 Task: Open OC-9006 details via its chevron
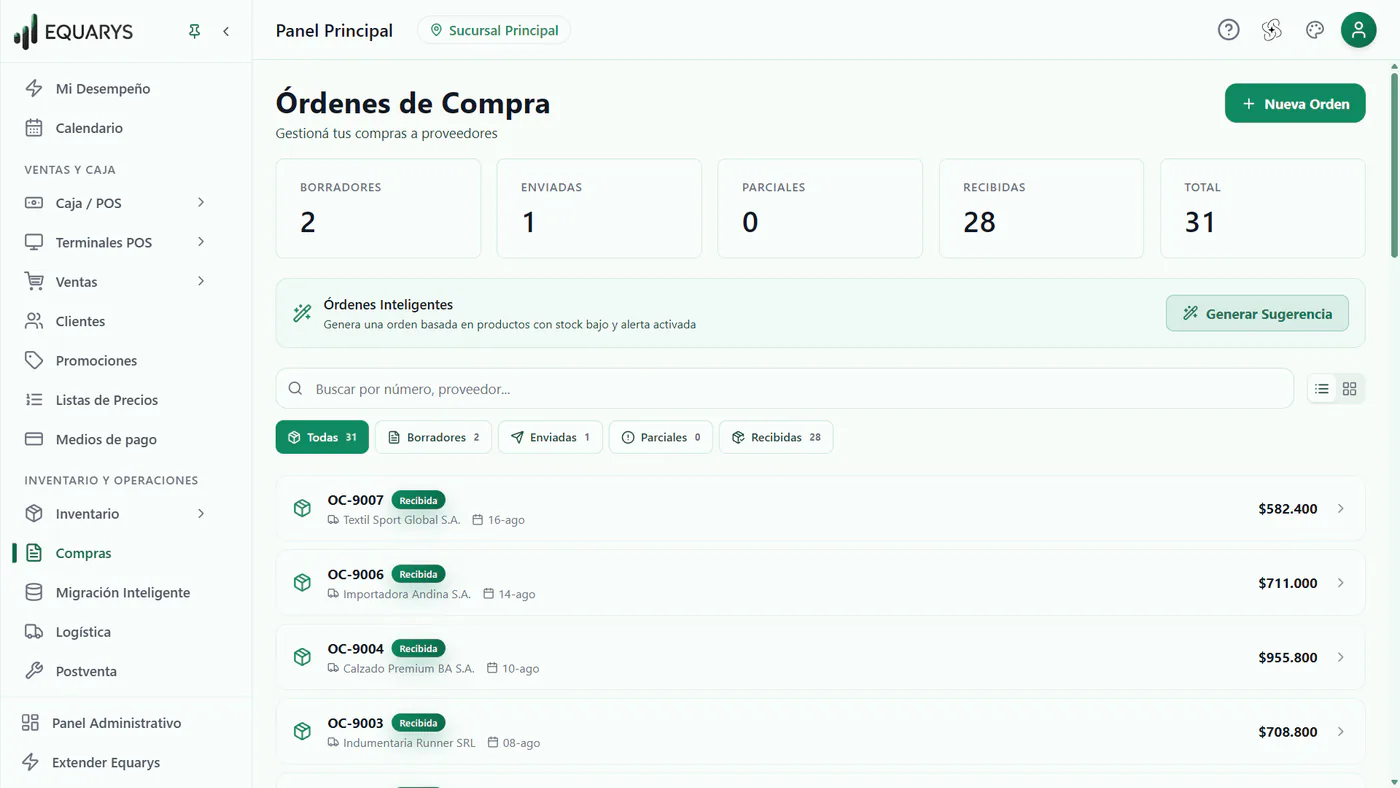1341,582
